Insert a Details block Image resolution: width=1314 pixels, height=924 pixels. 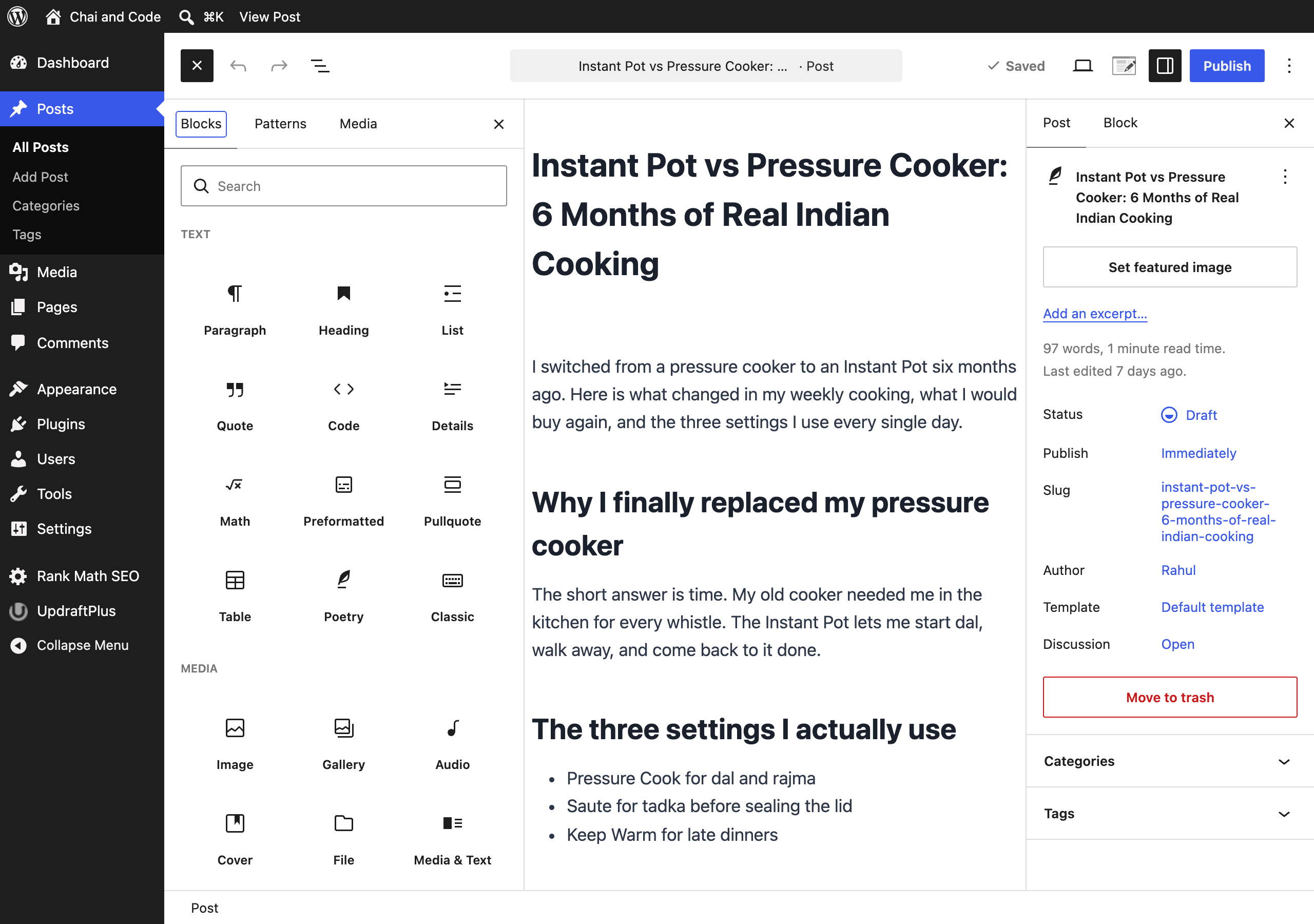(452, 405)
